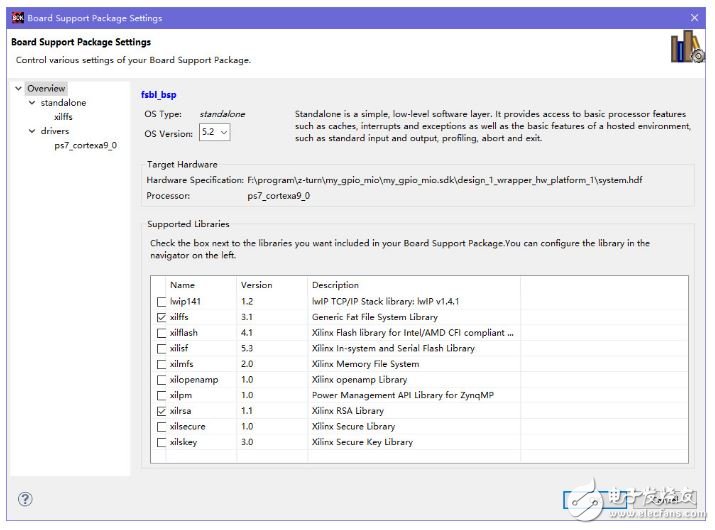Image resolution: width=715 pixels, height=530 pixels.
Task: Select the Overview item in the tree
Action: pos(46,89)
